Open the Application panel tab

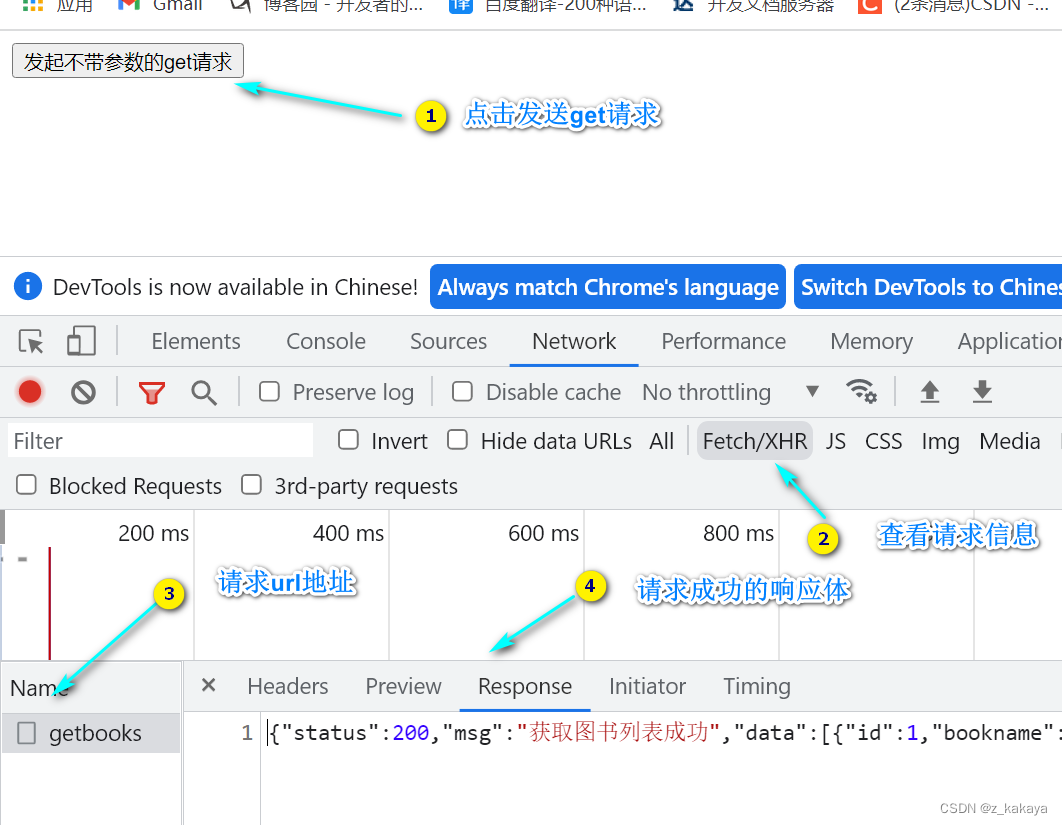[1009, 341]
